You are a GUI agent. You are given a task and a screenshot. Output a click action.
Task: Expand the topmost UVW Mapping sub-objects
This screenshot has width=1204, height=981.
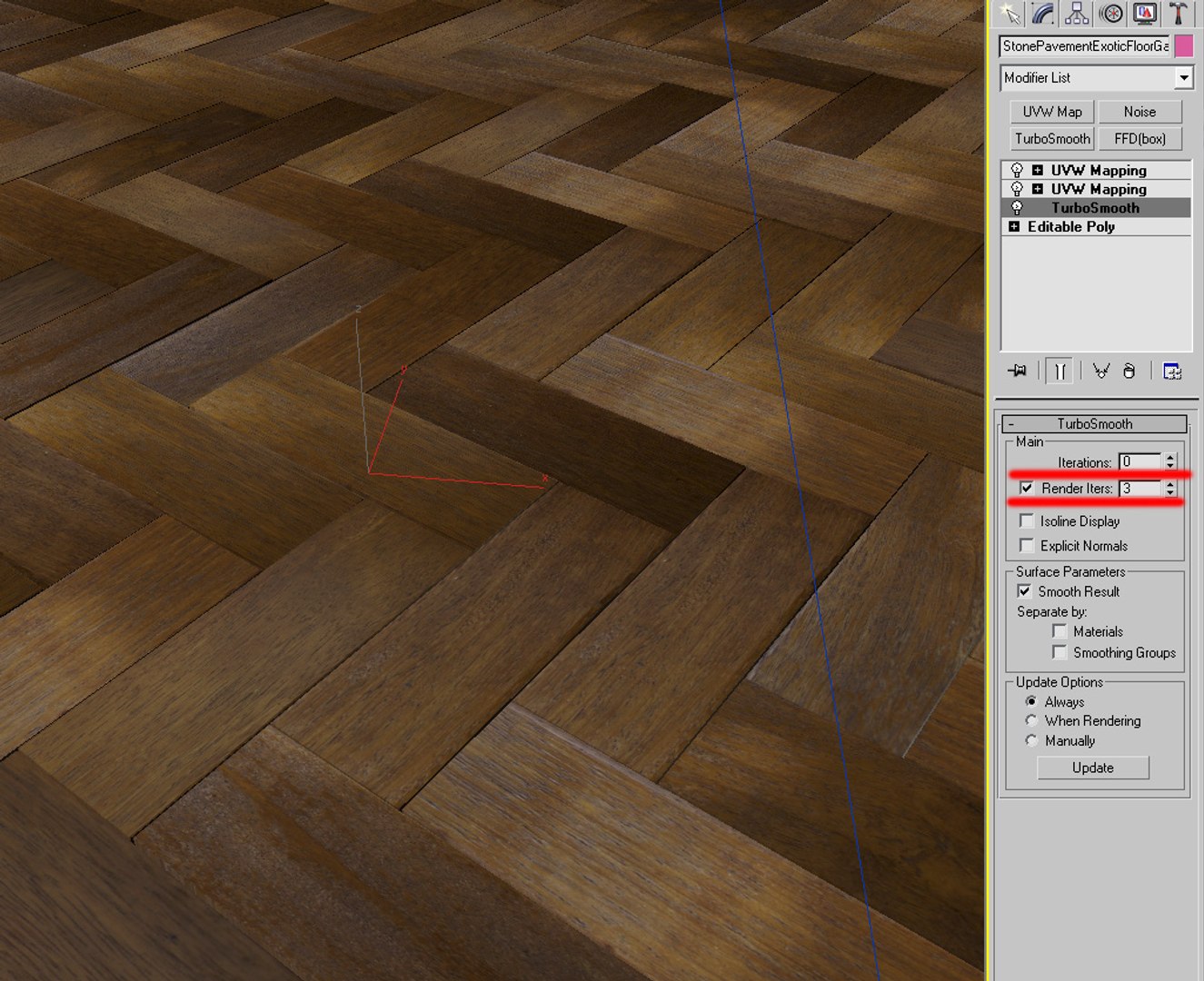1037,170
